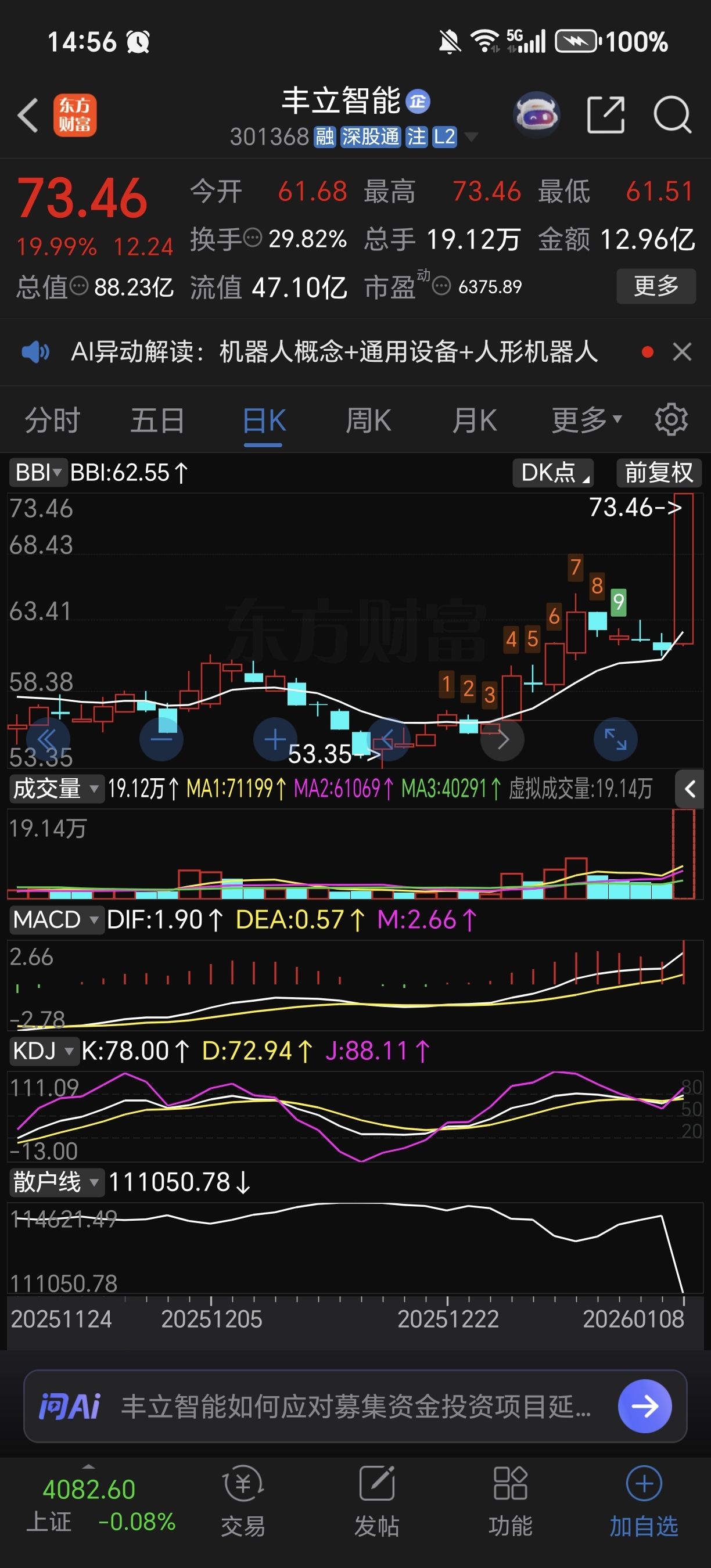The height and width of the screenshot is (1568, 711).
Task: Tap the current price 73.46
Action: coord(82,199)
